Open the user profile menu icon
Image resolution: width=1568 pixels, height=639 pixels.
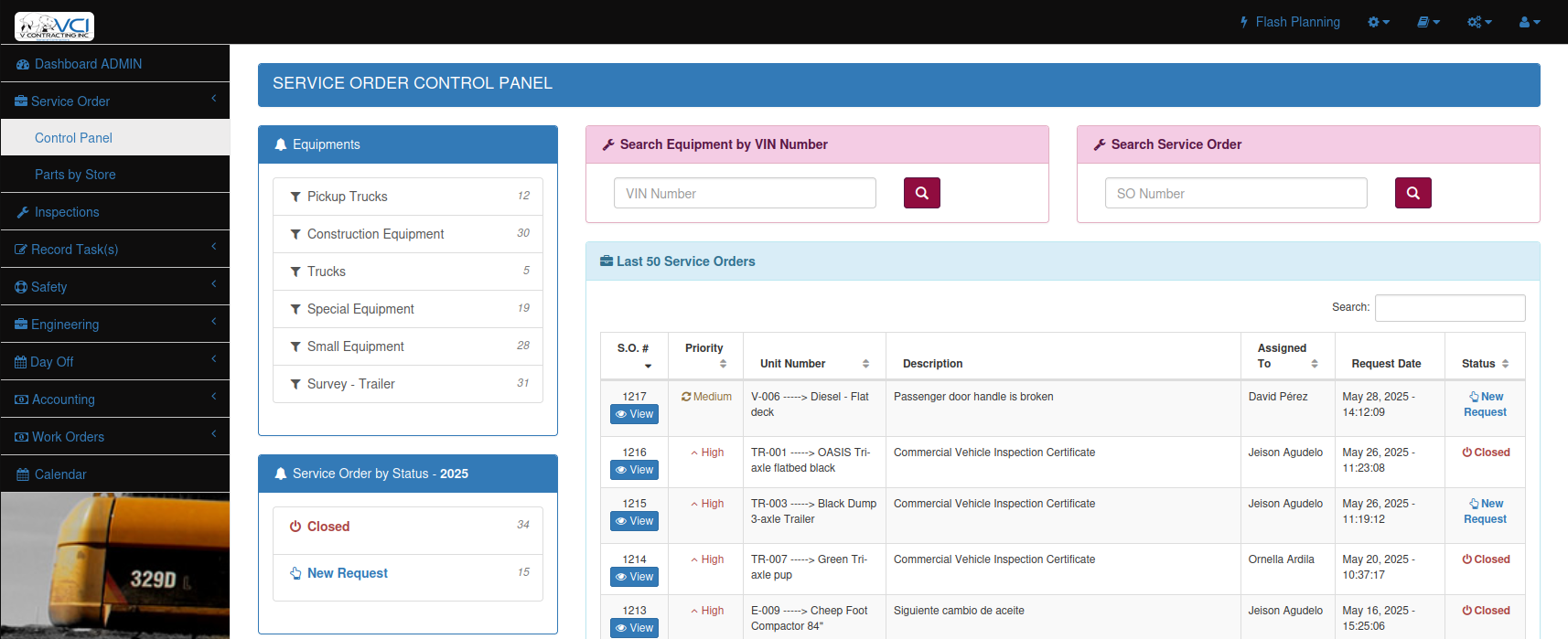pyautogui.click(x=1529, y=22)
